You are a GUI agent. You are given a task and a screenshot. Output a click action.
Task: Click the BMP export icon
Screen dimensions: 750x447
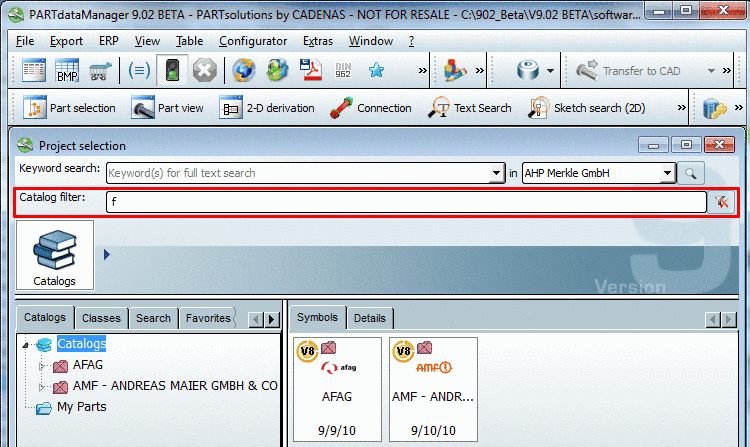coord(67,71)
